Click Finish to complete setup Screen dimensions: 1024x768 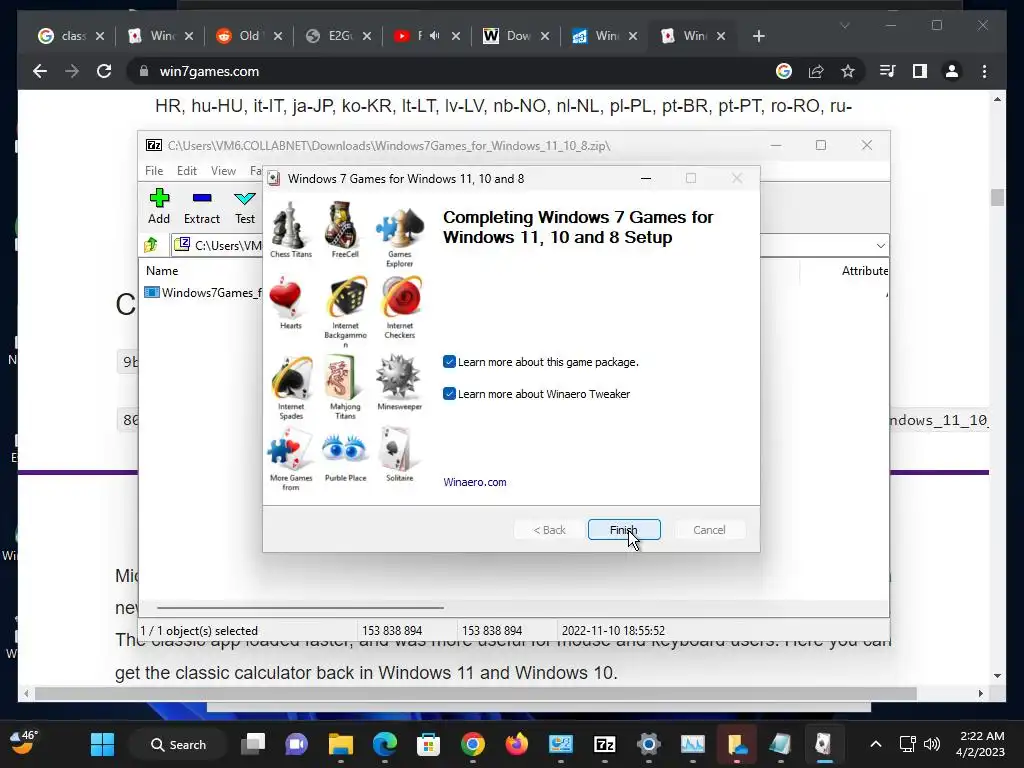tap(624, 530)
